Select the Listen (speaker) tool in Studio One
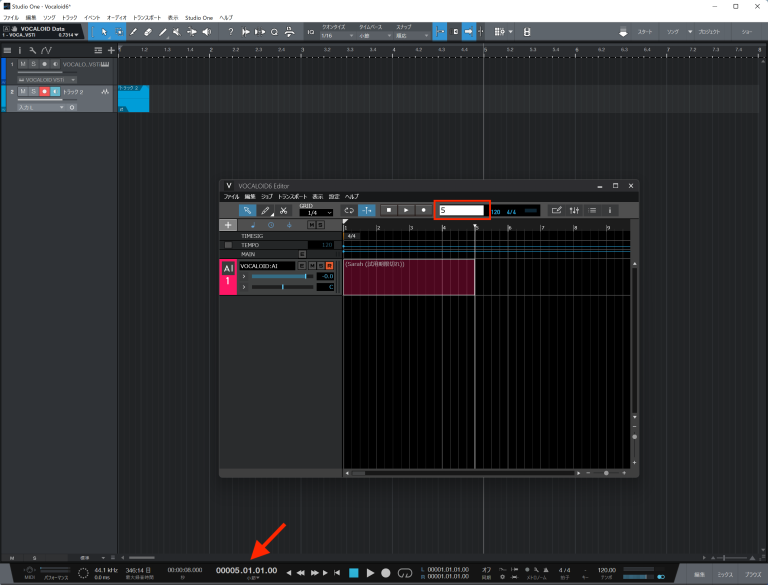This screenshot has width=768, height=585. (207, 32)
